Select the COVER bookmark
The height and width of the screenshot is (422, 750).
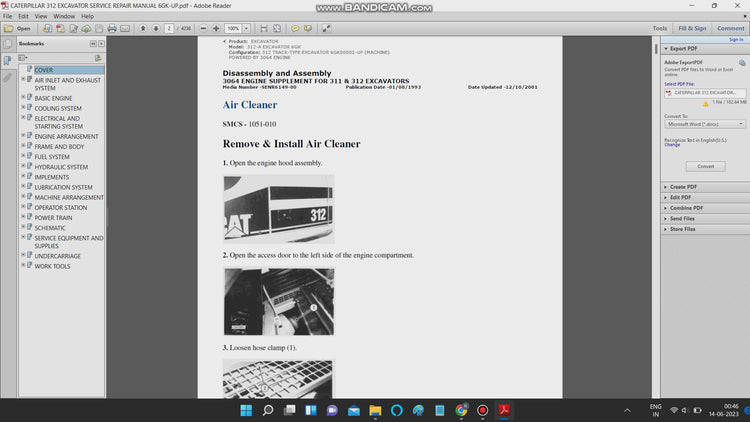tap(44, 70)
